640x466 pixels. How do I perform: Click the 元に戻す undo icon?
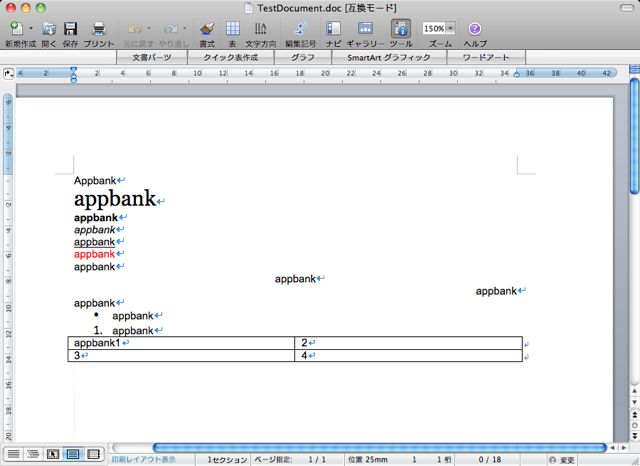135,29
